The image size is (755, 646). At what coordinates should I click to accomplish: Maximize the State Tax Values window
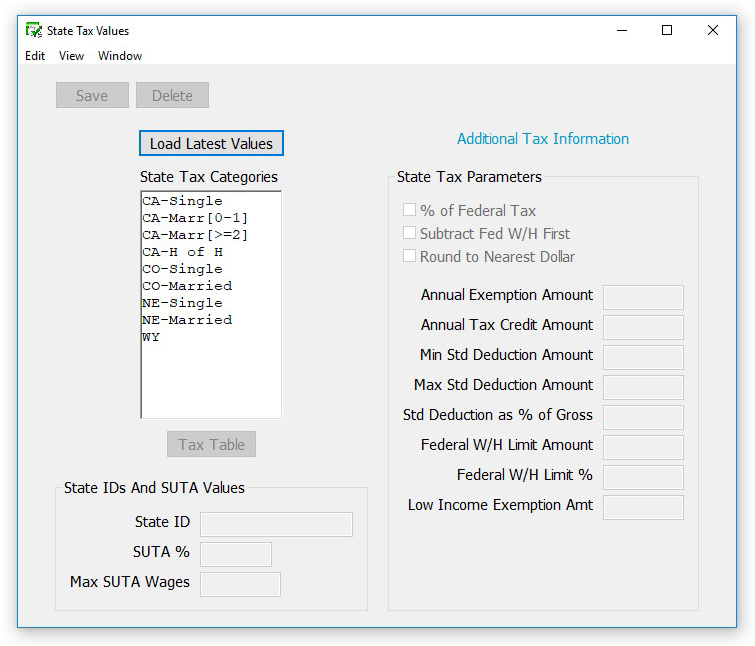667,30
